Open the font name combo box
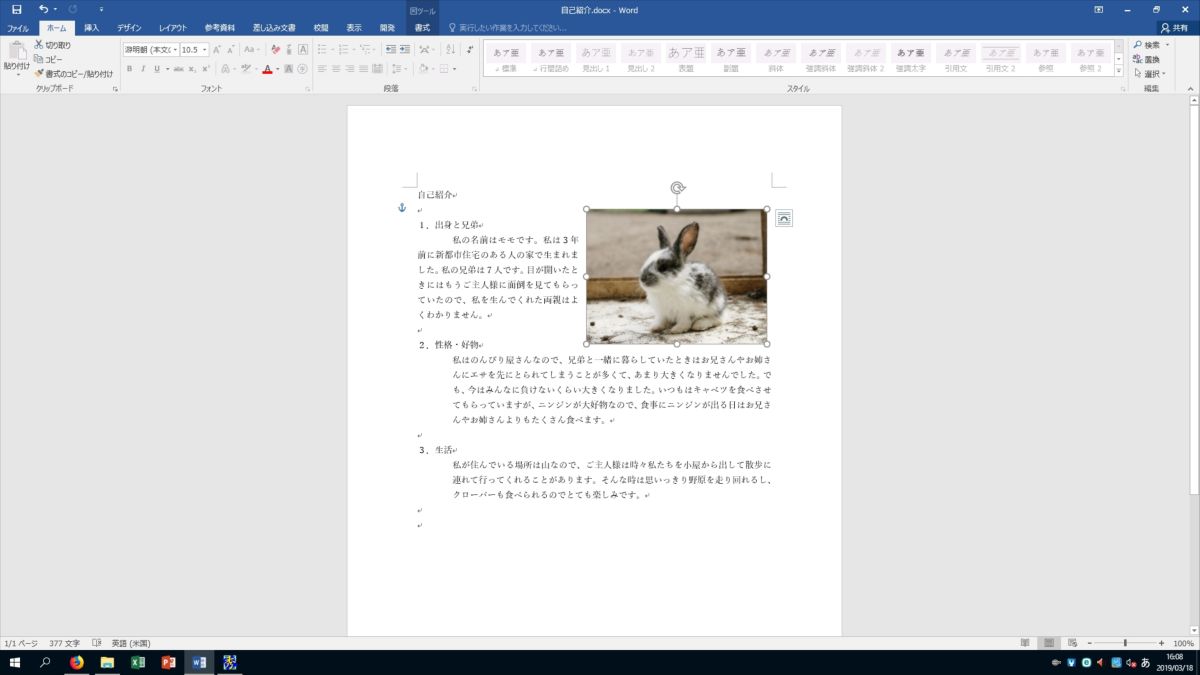 point(150,49)
